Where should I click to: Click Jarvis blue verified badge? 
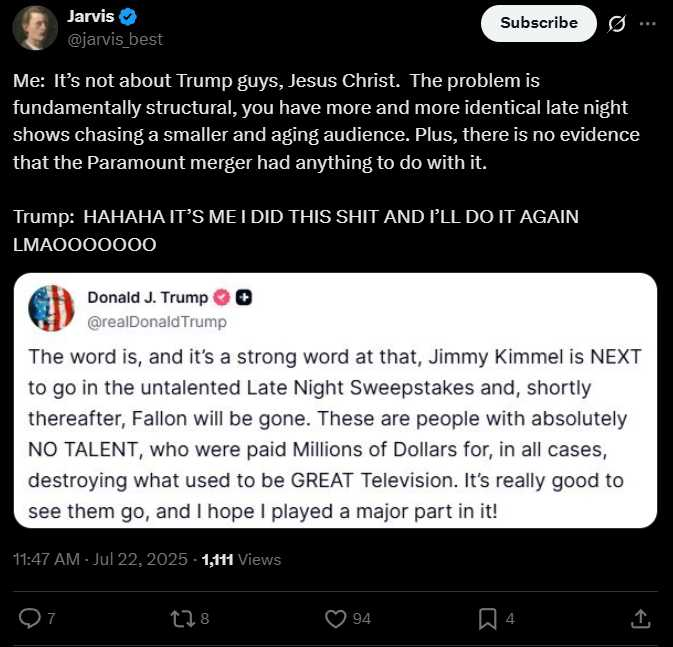coord(127,17)
